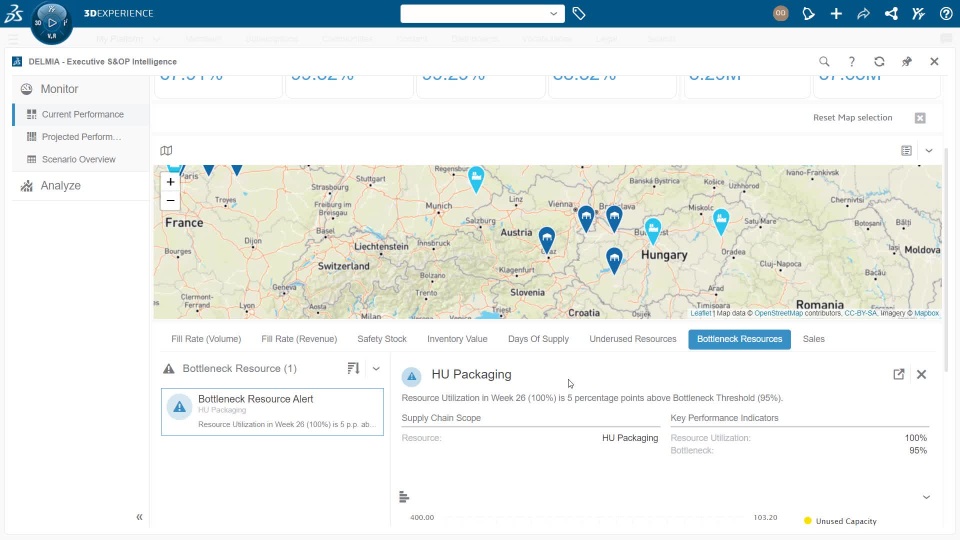Open the 3DEXPERIENCE compass

(x=51, y=23)
